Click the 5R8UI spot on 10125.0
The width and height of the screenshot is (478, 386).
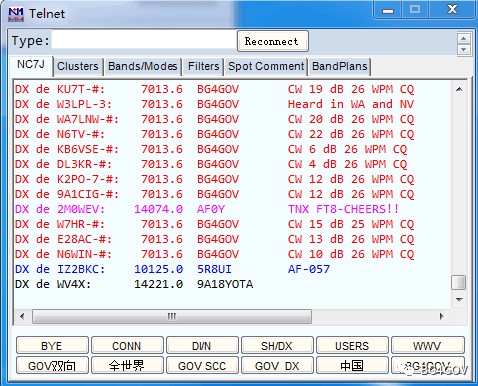pos(172,269)
